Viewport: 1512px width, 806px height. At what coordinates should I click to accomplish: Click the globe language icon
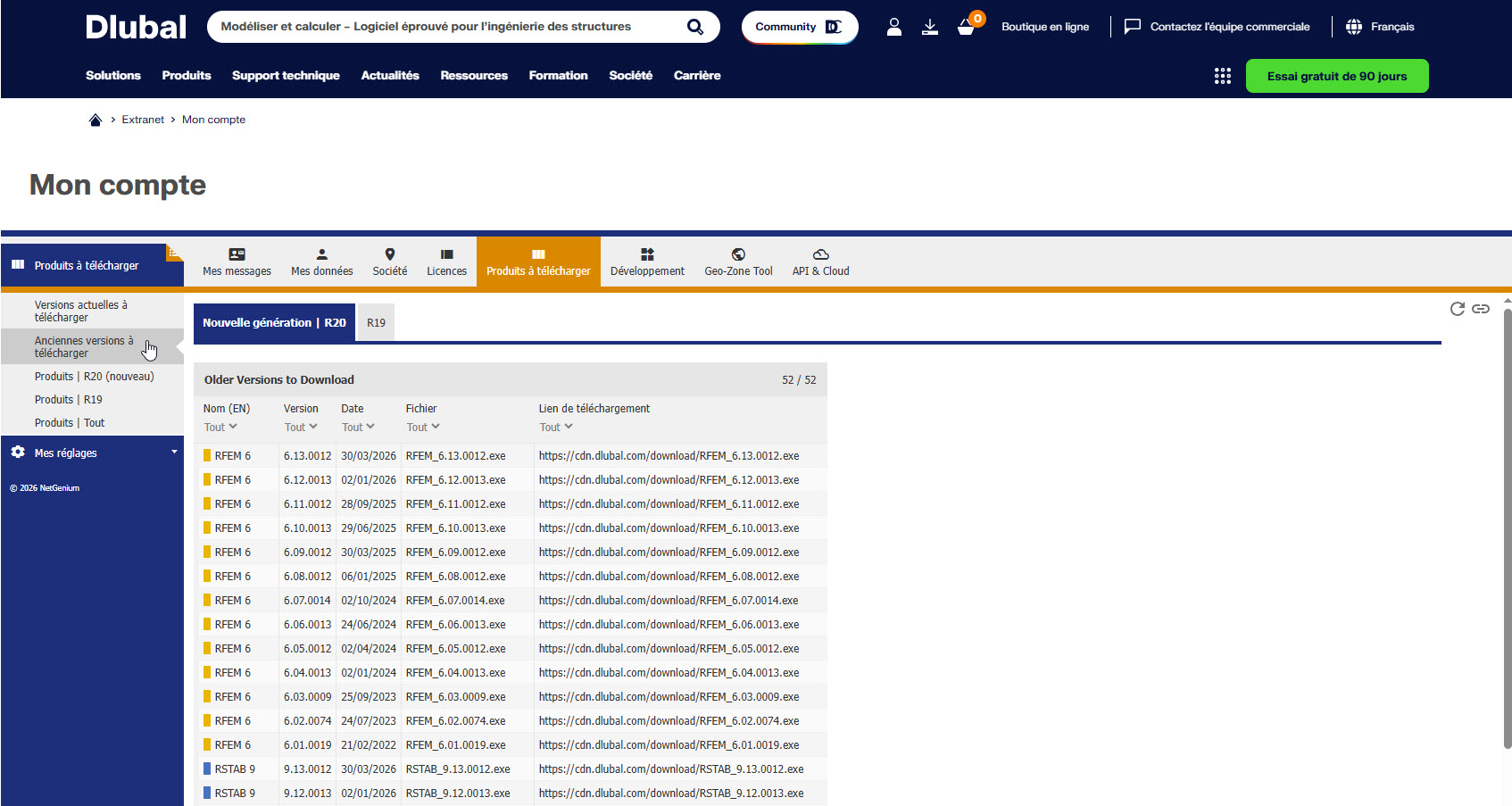tap(1354, 27)
